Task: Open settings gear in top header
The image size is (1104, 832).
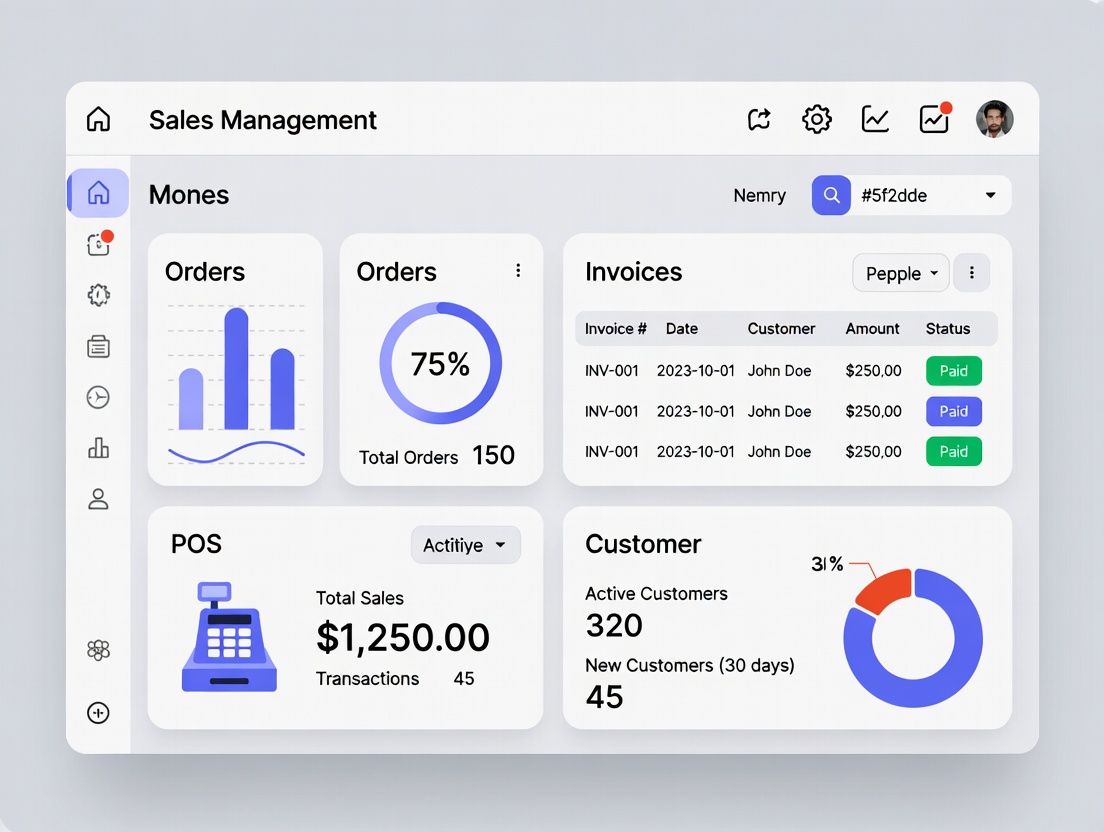Action: [817, 120]
